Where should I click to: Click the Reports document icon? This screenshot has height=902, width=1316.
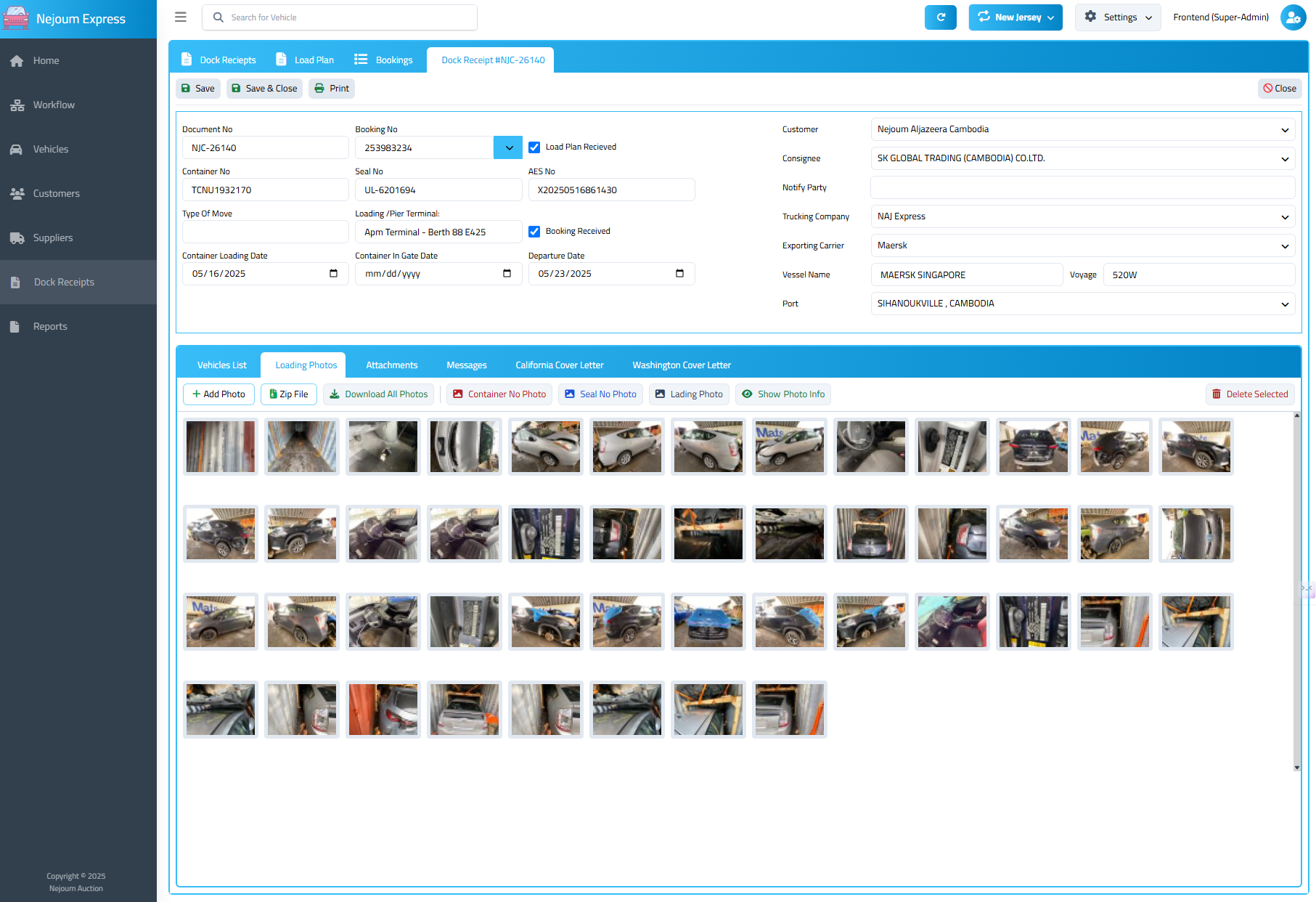[x=15, y=327]
